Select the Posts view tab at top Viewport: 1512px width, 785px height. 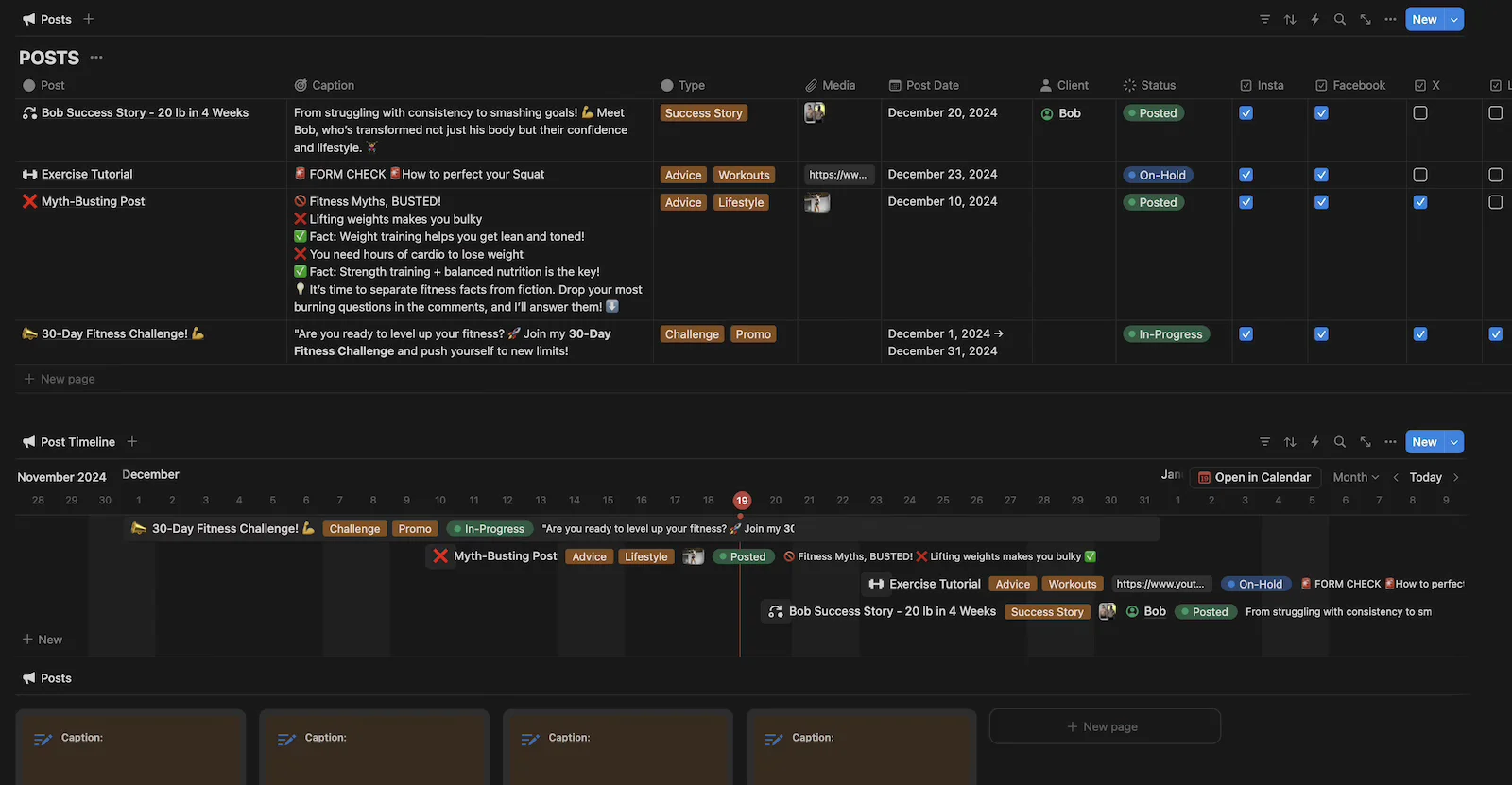[x=47, y=19]
